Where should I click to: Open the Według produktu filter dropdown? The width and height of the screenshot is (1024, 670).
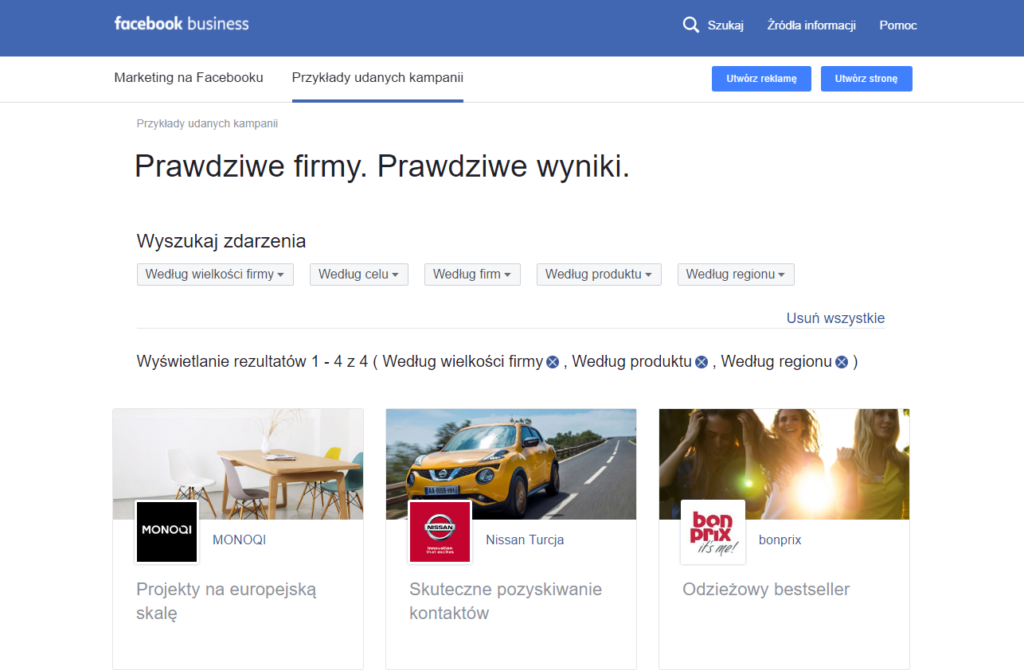598,273
